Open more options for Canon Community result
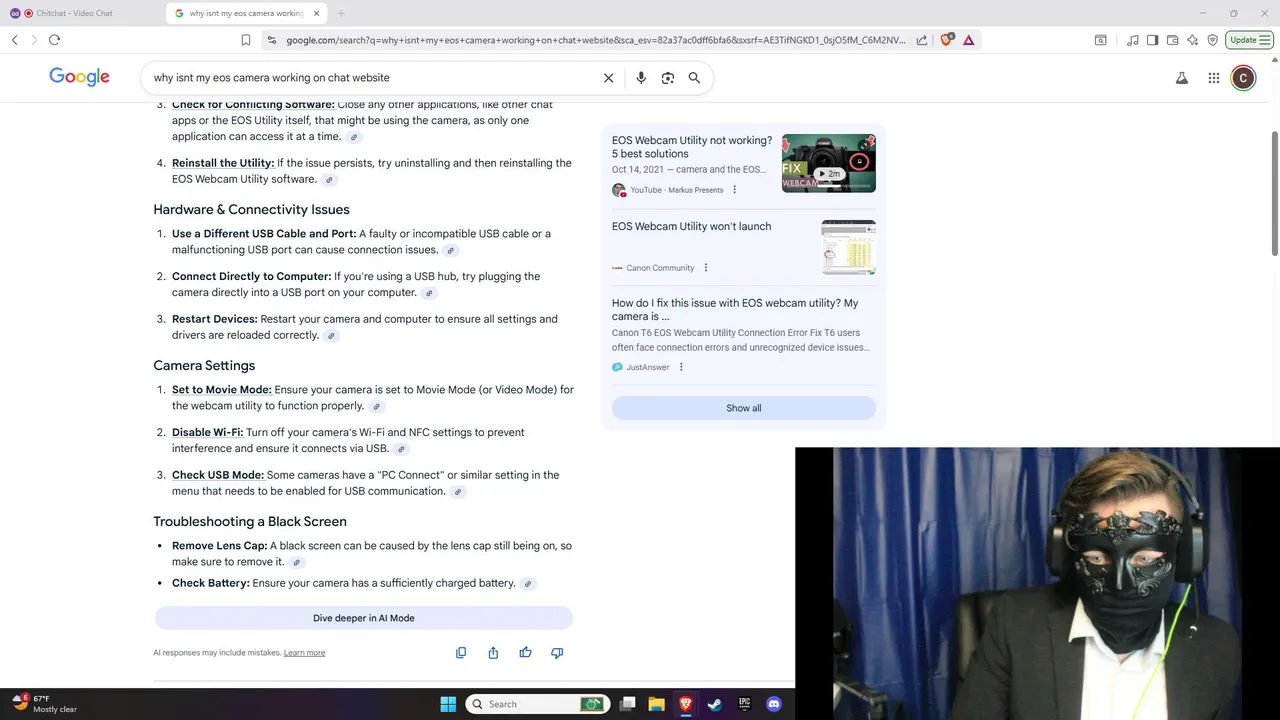The height and width of the screenshot is (720, 1280). coord(706,268)
